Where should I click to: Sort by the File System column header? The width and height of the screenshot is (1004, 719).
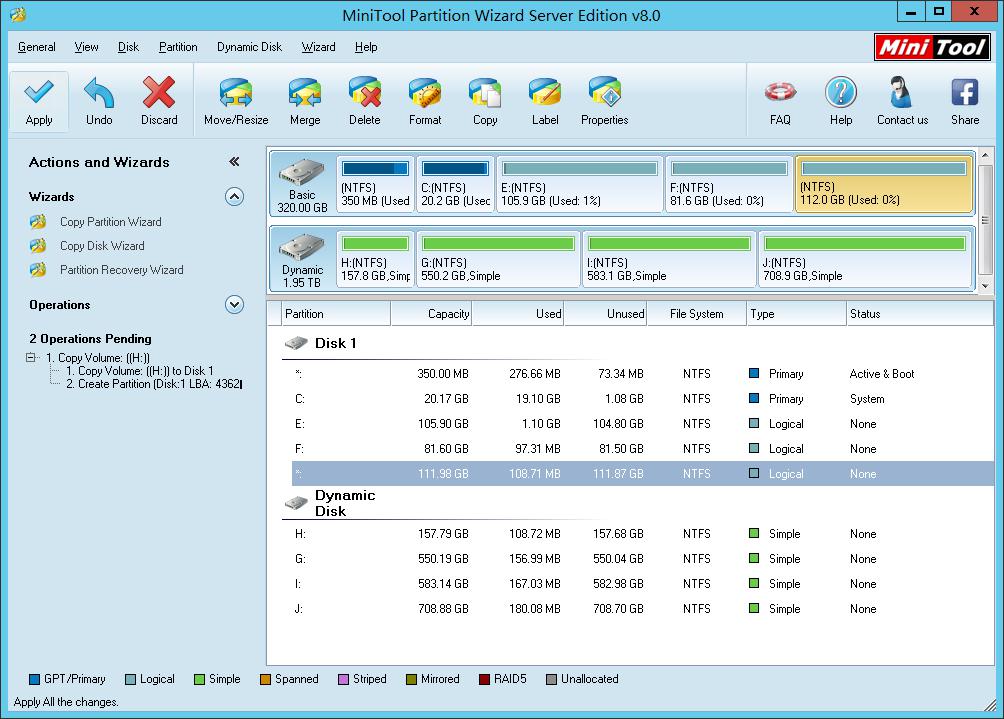tap(697, 314)
